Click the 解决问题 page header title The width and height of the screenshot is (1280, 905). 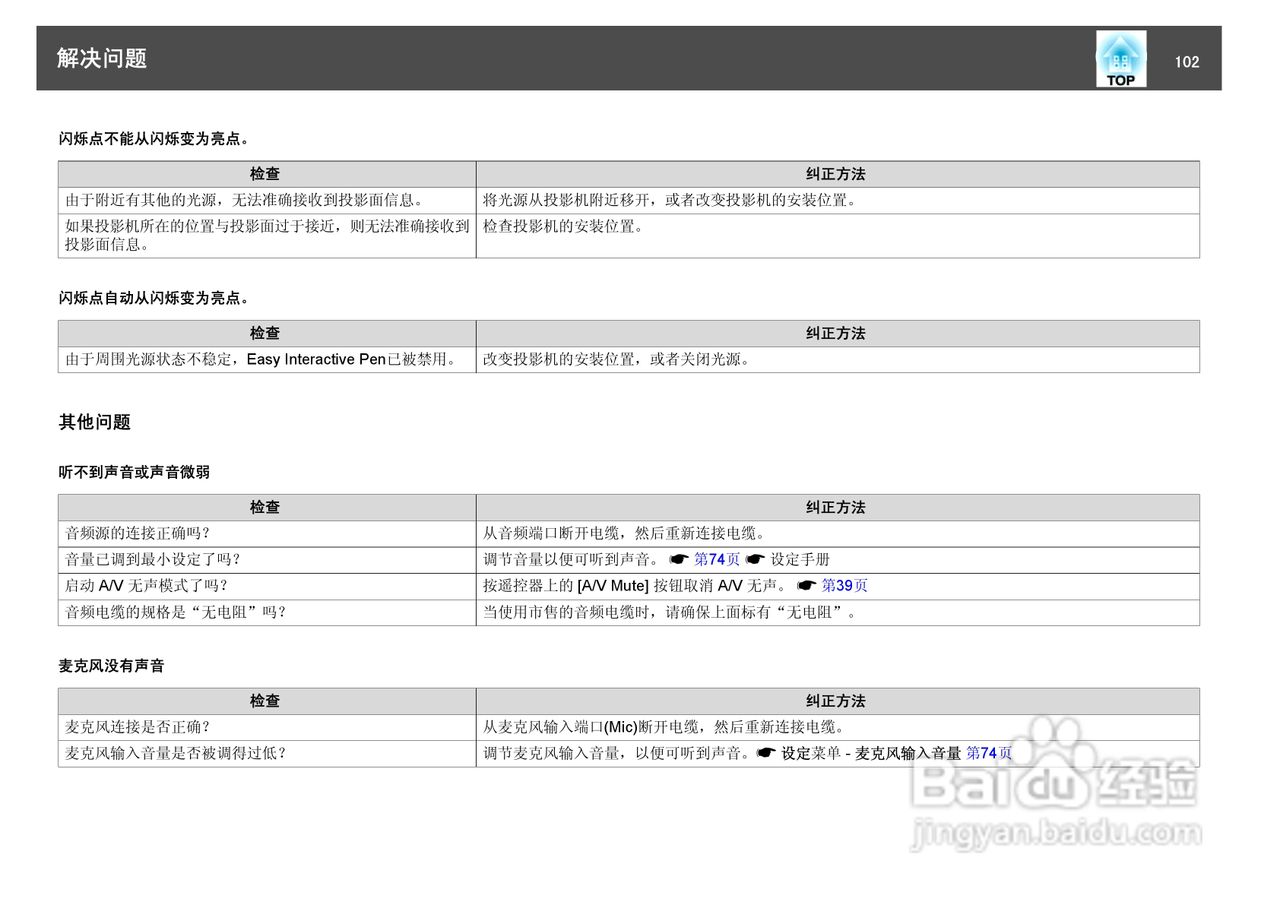[x=102, y=59]
